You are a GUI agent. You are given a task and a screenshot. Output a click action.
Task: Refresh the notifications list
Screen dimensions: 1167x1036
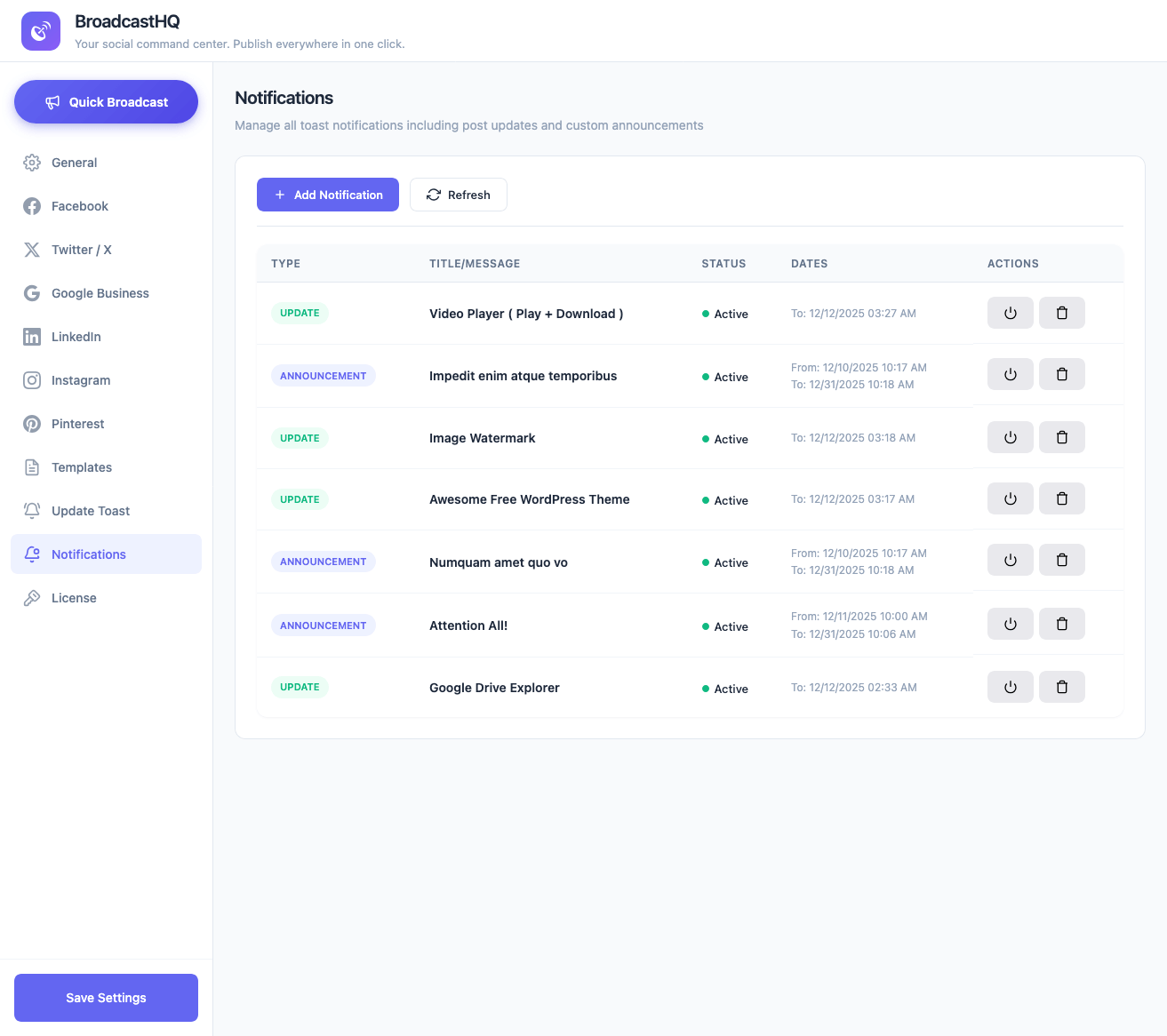coord(459,195)
